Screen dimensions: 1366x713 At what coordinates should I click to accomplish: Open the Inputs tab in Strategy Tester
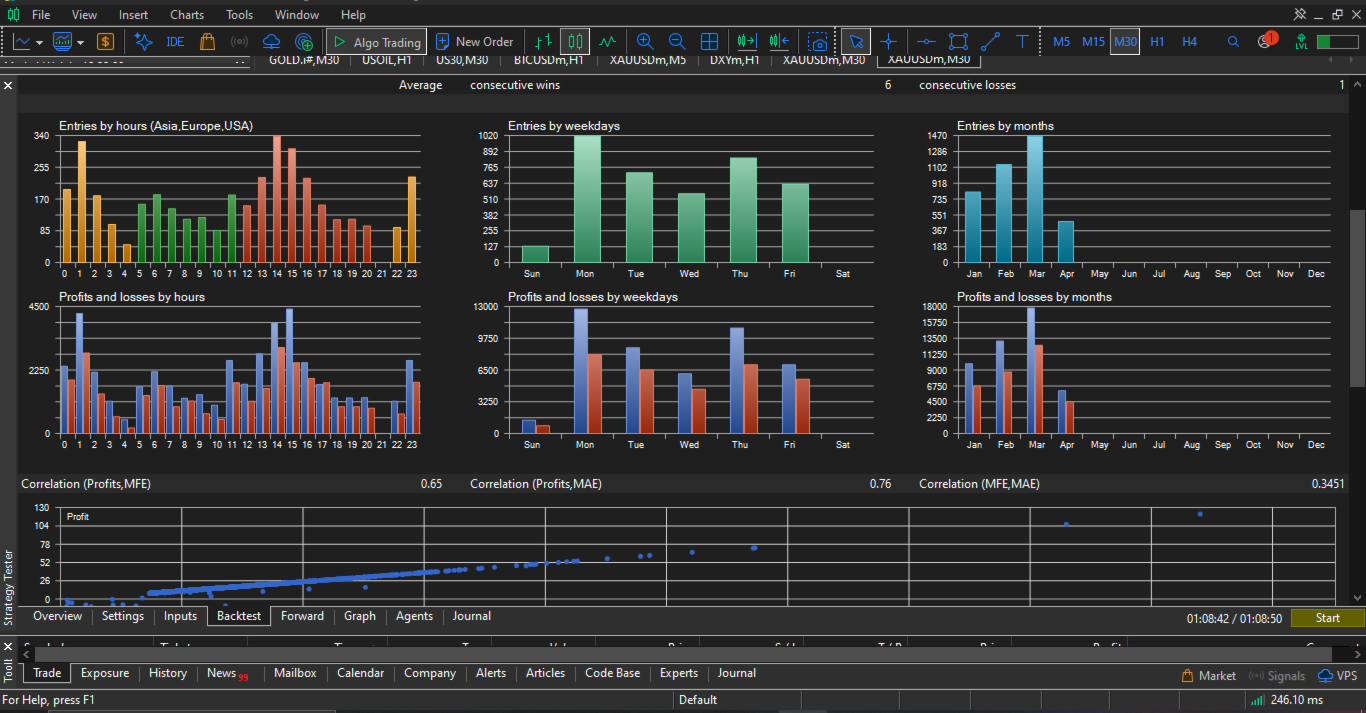point(180,616)
